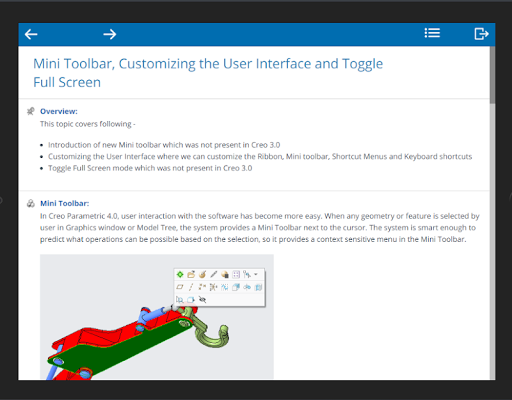Click the purple four-arrows frame icon in the mini toolbar
Image resolution: width=512 pixels, height=400 pixels.
click(236, 274)
